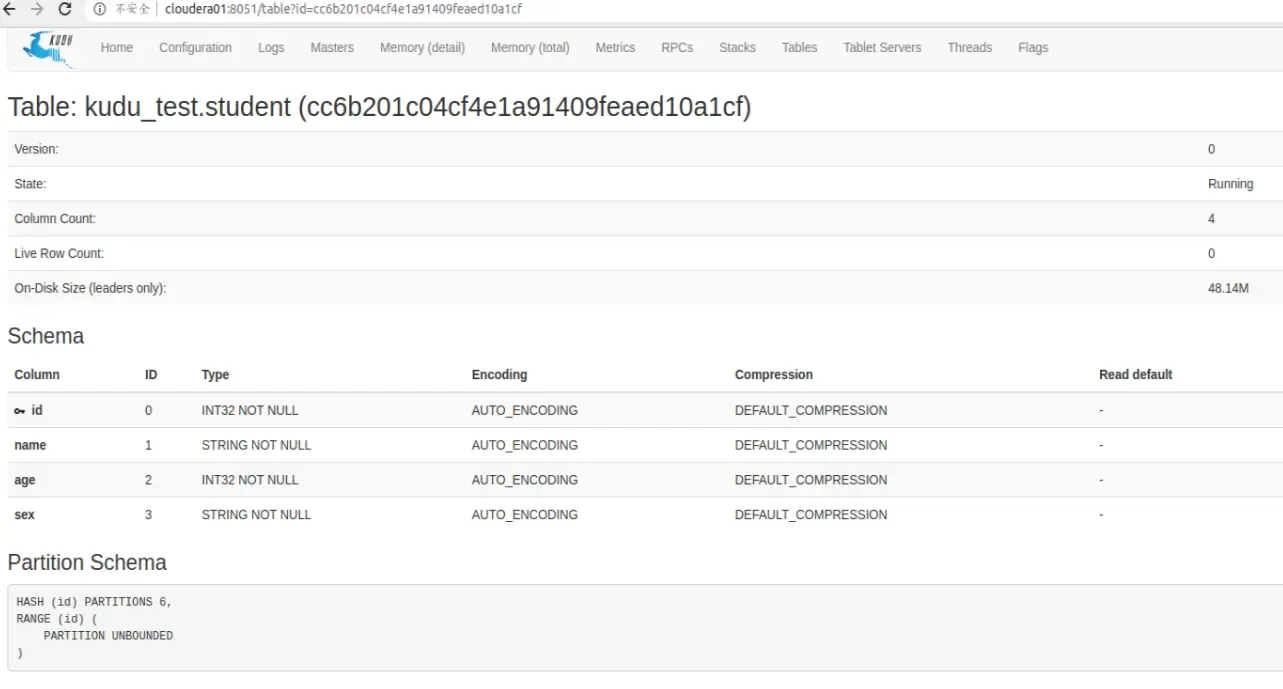Go to the Tables list

coord(799,48)
